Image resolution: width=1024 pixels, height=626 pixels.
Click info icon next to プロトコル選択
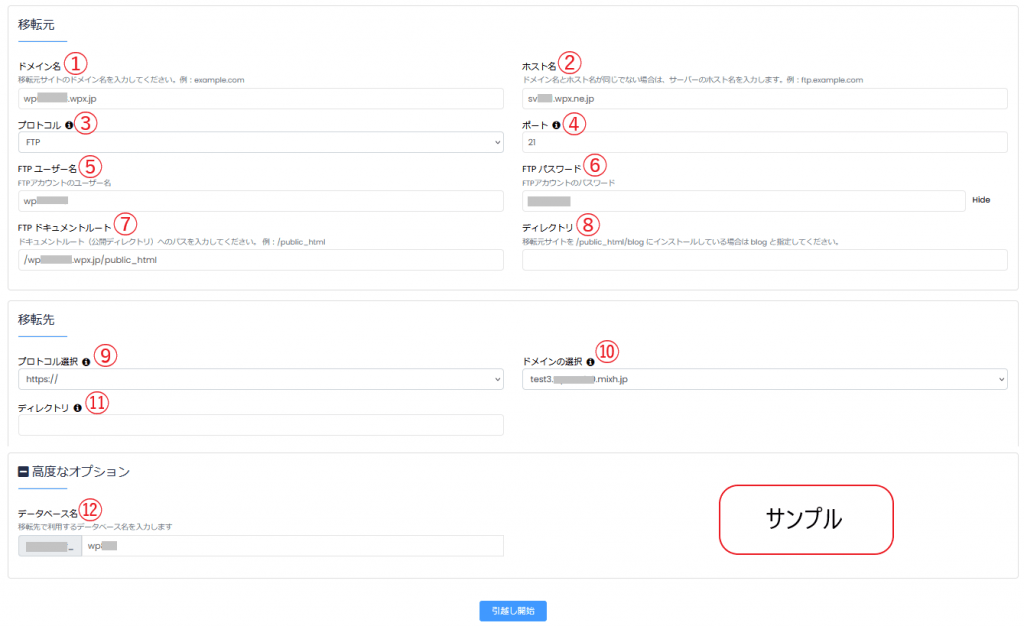coord(86,362)
